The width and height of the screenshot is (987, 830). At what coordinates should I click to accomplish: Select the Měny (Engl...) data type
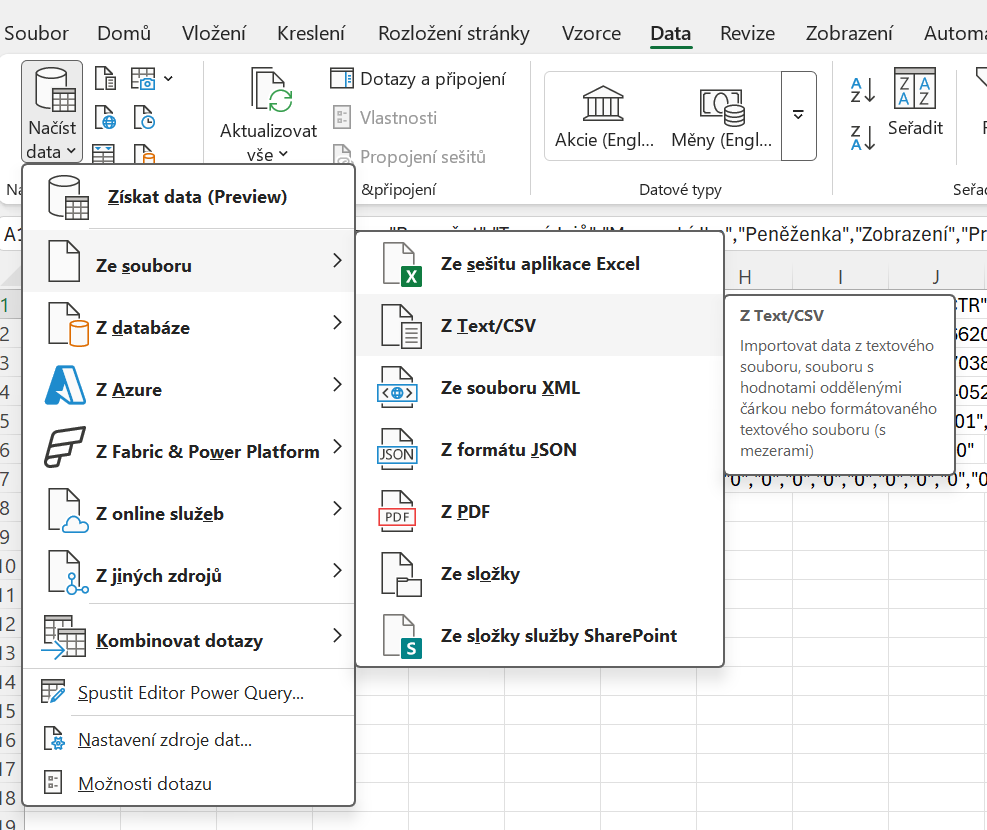coord(721,117)
